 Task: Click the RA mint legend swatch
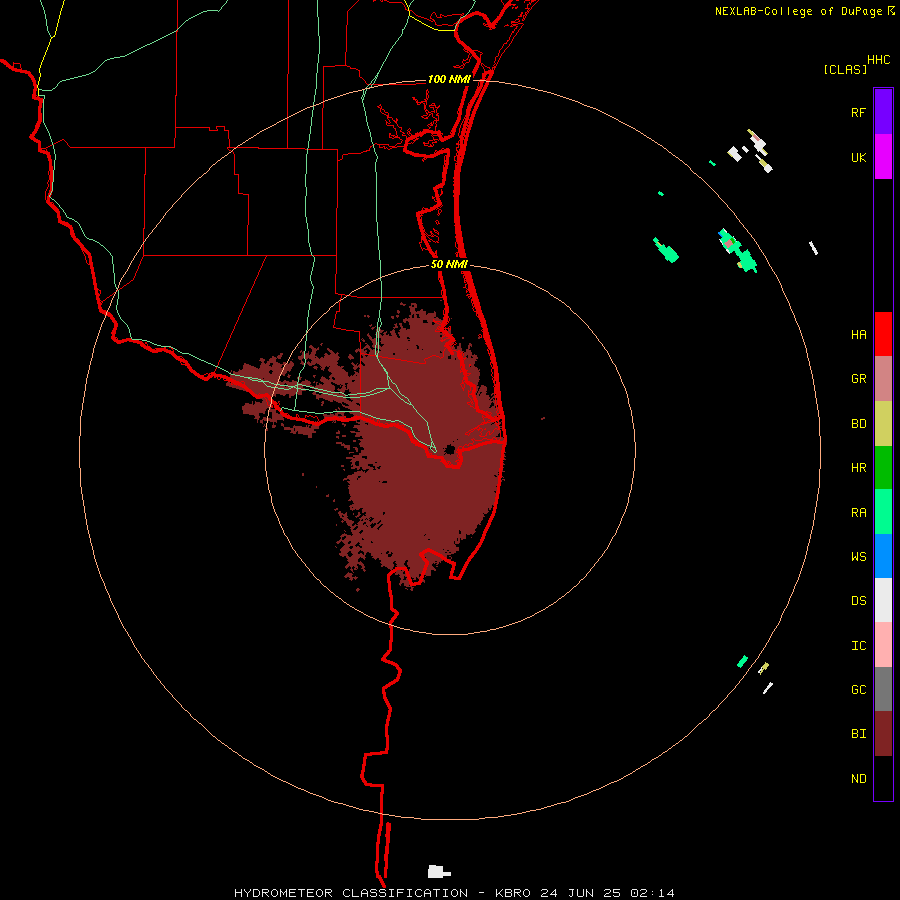[883, 512]
